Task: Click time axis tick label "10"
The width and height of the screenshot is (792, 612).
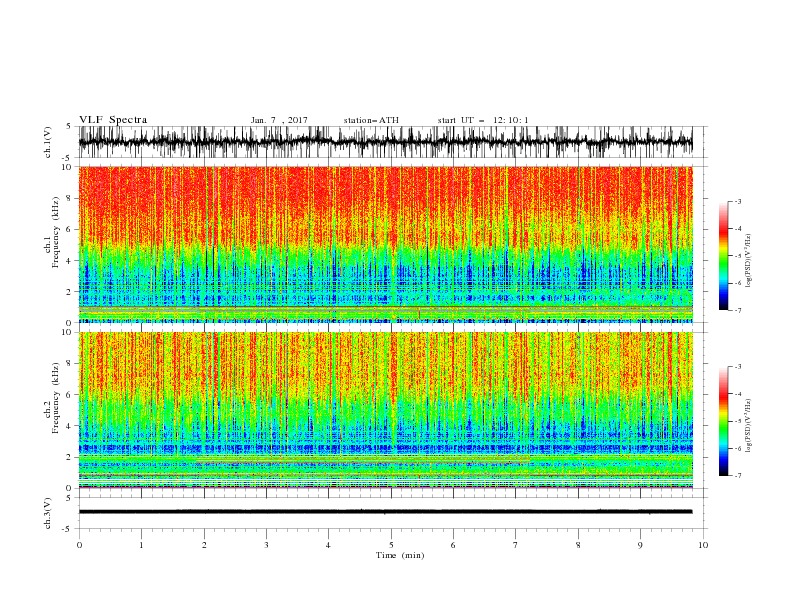Action: tap(703, 545)
